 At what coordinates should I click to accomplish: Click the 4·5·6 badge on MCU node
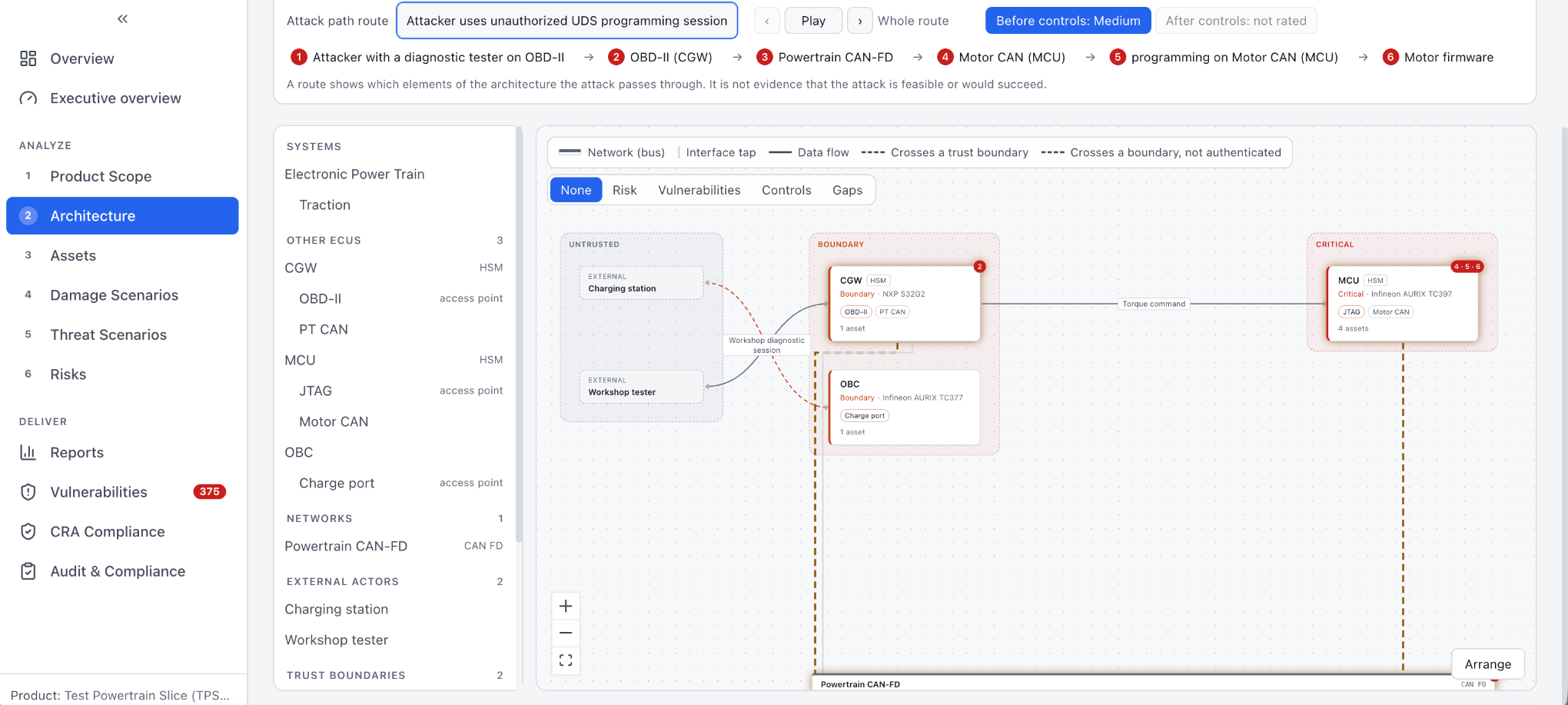click(1467, 267)
